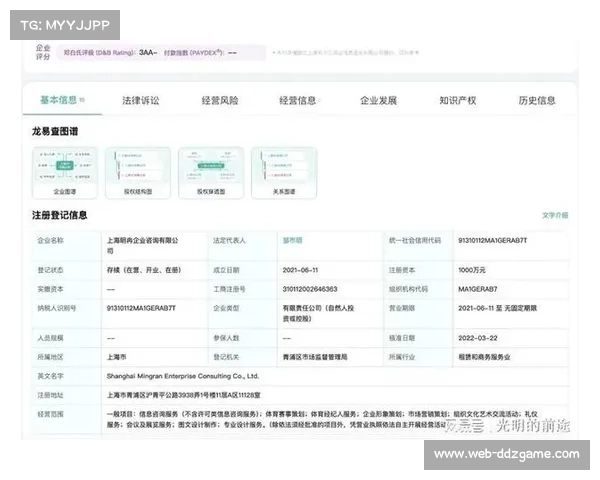Click registered capital 1000万元
The height and width of the screenshot is (480, 600).
[x=472, y=270]
